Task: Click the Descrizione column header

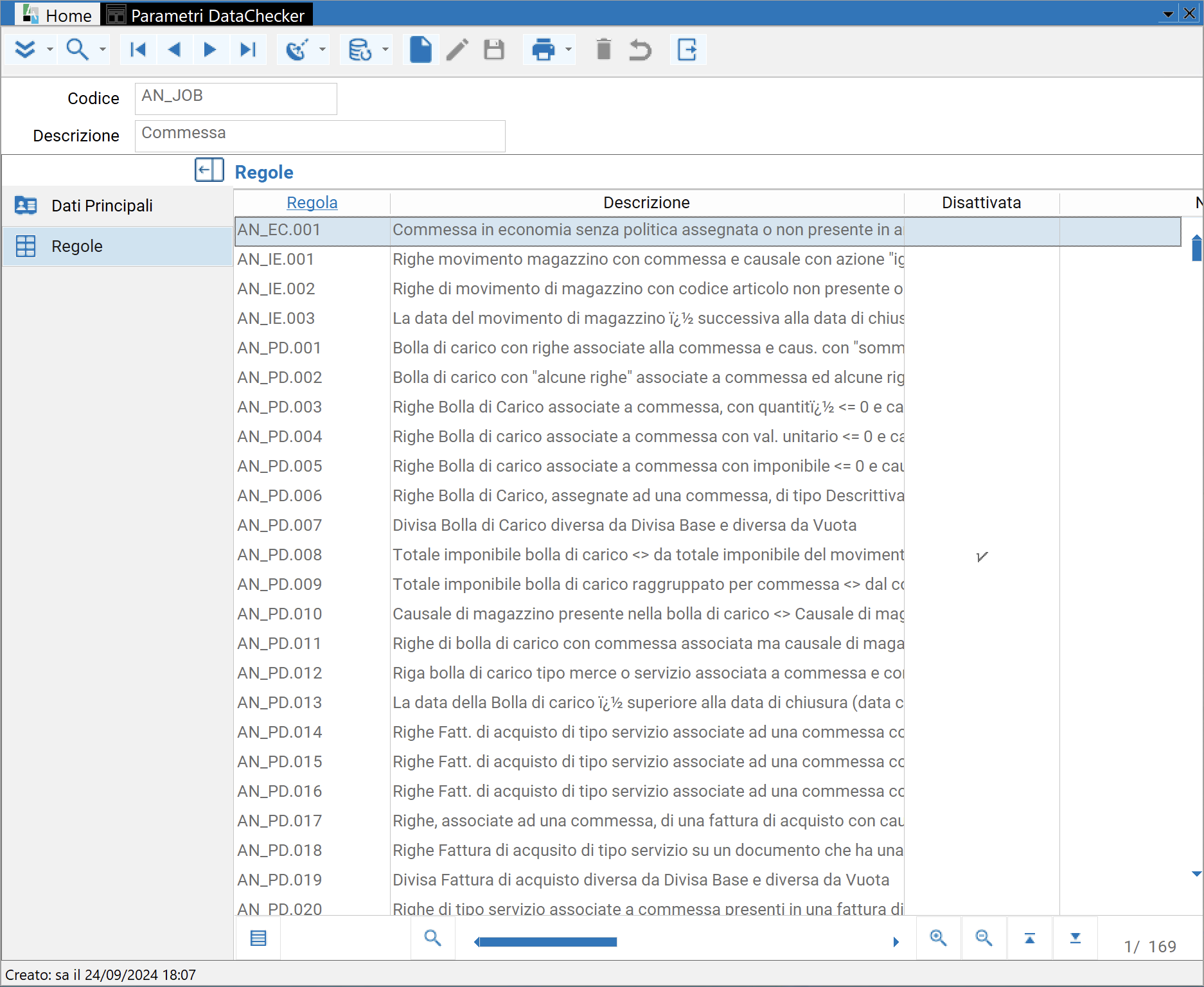Action: pos(646,203)
